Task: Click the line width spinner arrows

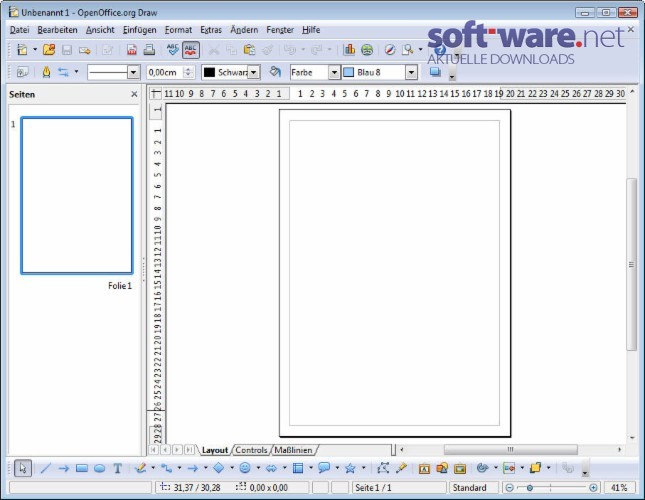Action: coord(188,72)
